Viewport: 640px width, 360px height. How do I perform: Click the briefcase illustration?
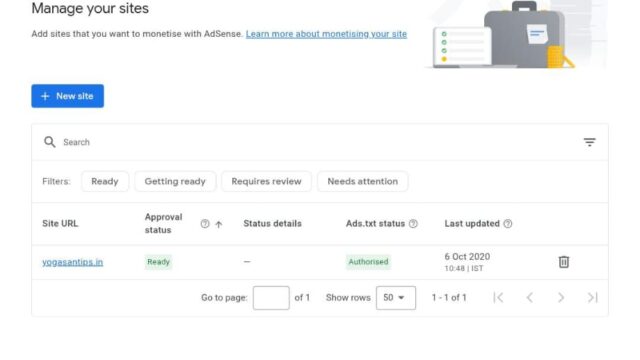pyautogui.click(x=524, y=36)
